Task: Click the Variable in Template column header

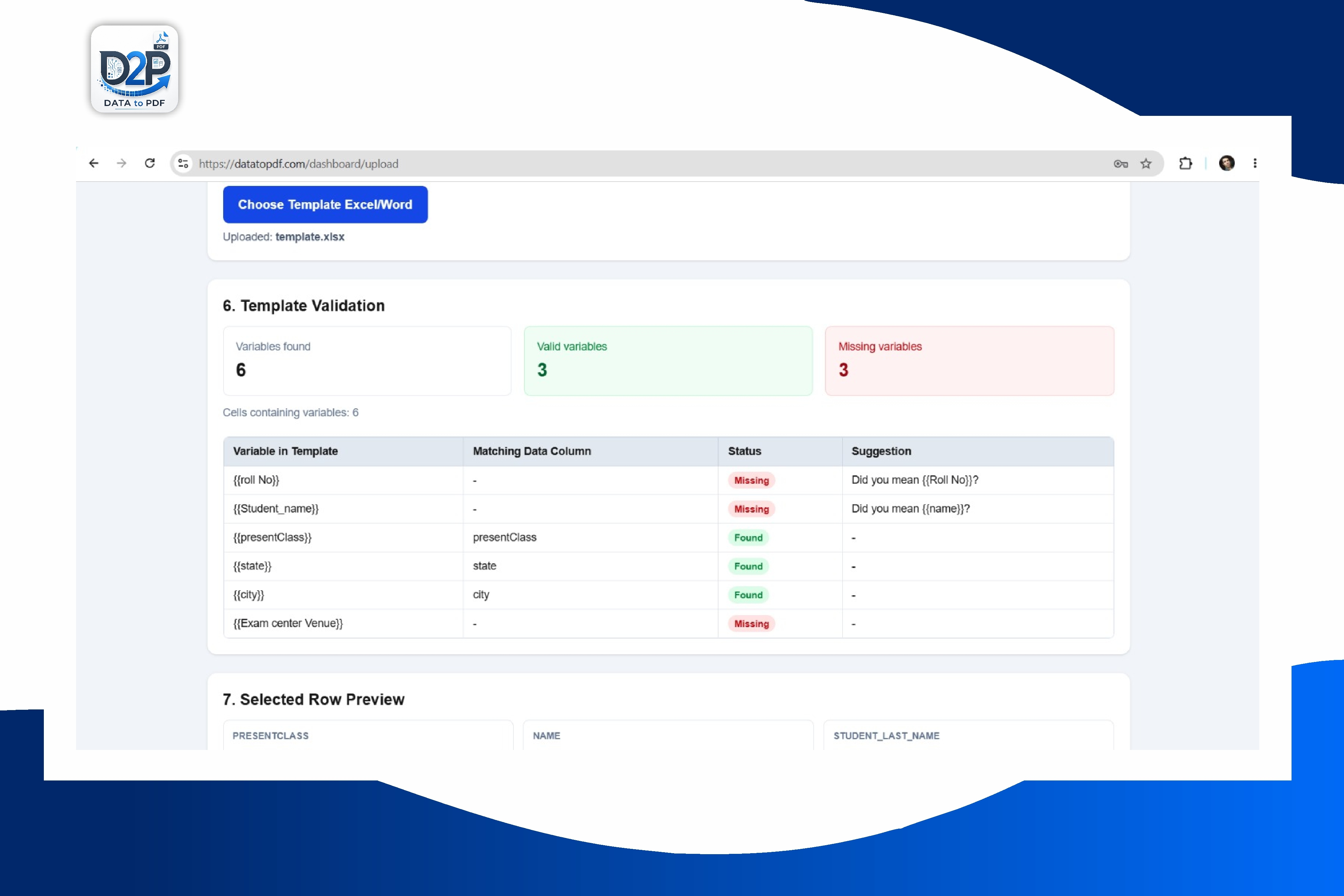Action: click(x=285, y=451)
